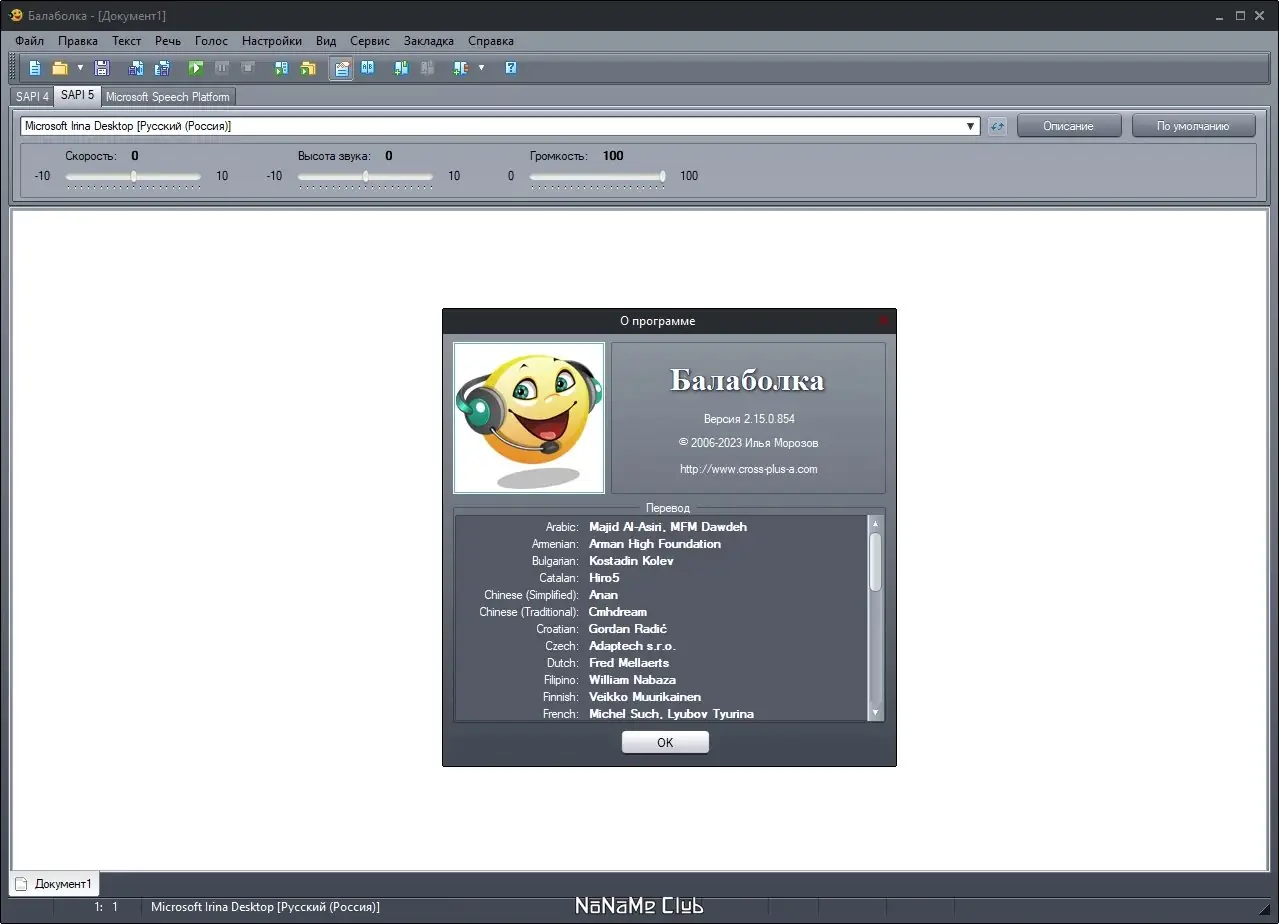This screenshot has height=924, width=1279.
Task: Click the 'Fred Mellaerts' Dutch translator entry
Action: point(629,663)
